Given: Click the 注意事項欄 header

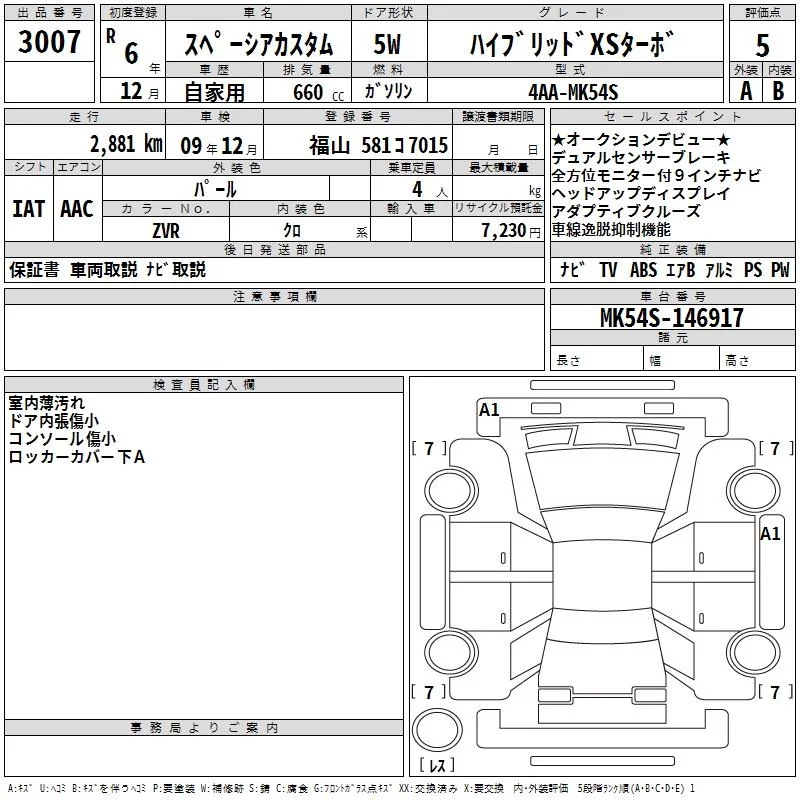Looking at the screenshot, I should point(274,296).
